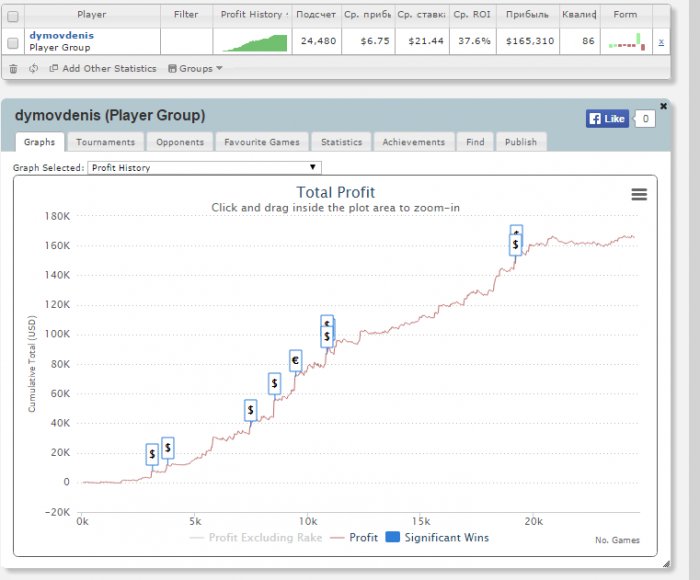Screen dimensions: 700x580
Task: Open the dymovdenis player link
Action: pyautogui.click(x=62, y=35)
